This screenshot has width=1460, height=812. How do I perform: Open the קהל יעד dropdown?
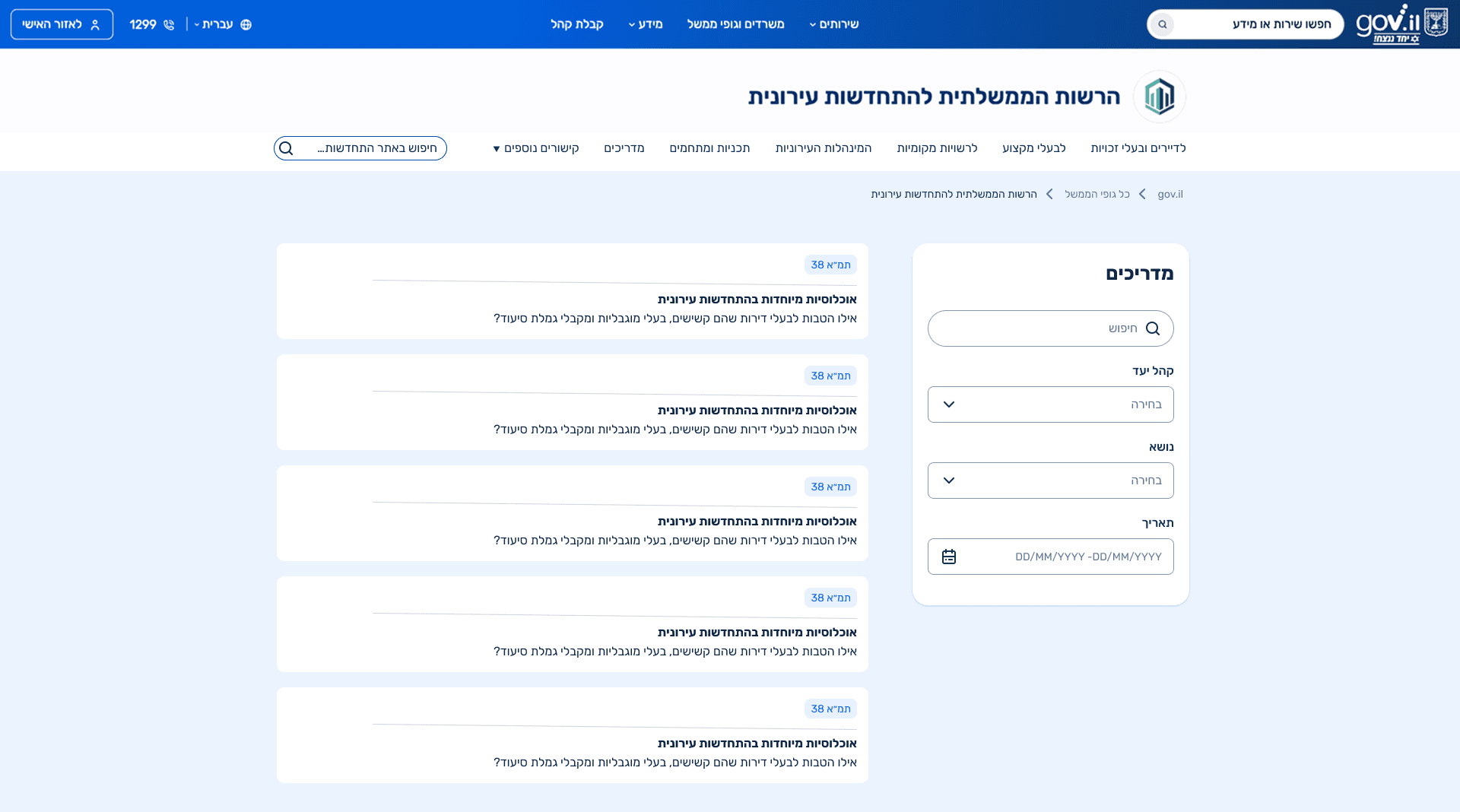[1050, 404]
